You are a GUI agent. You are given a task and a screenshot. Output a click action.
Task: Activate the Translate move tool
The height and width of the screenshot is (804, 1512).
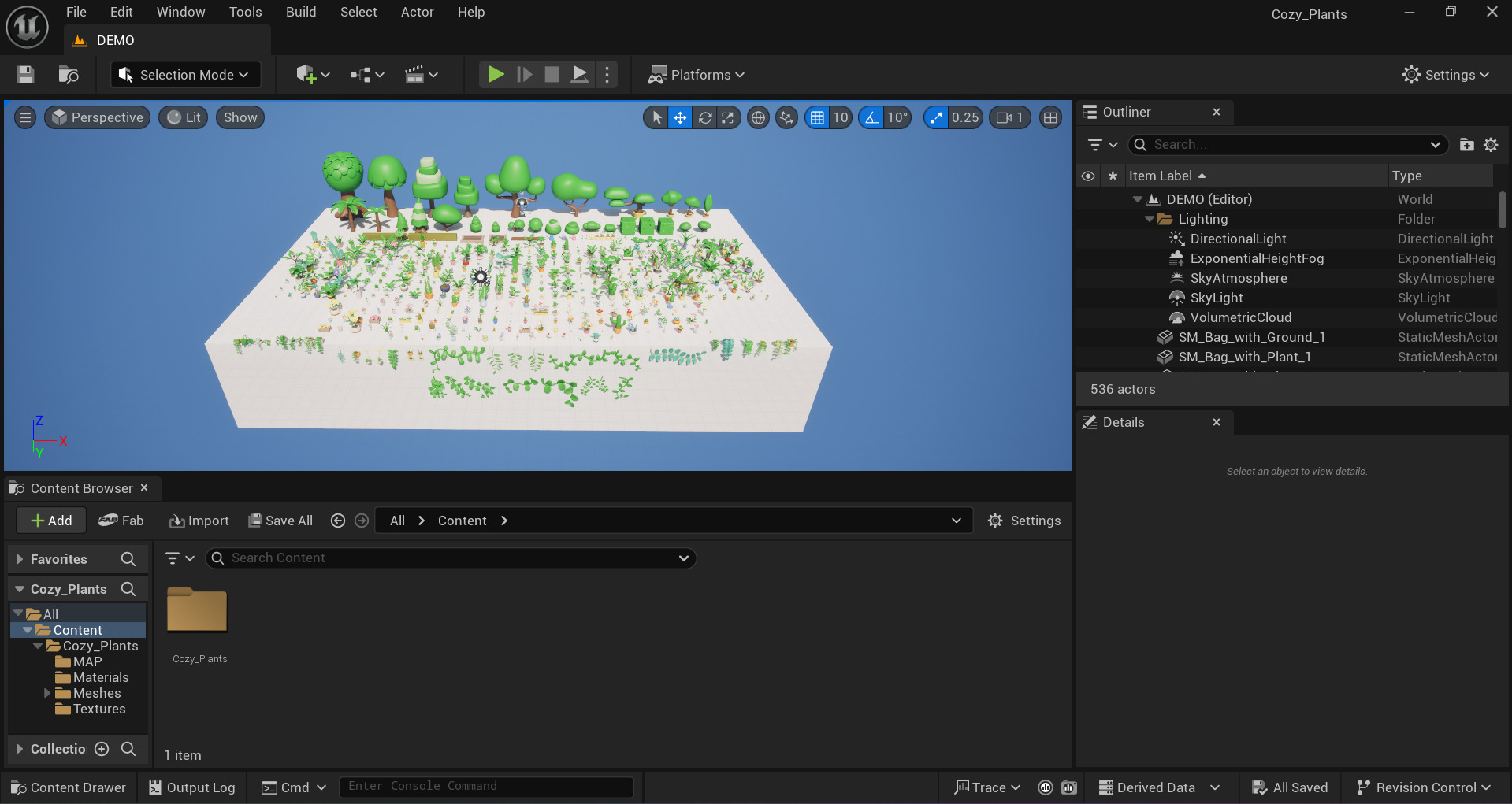click(680, 117)
